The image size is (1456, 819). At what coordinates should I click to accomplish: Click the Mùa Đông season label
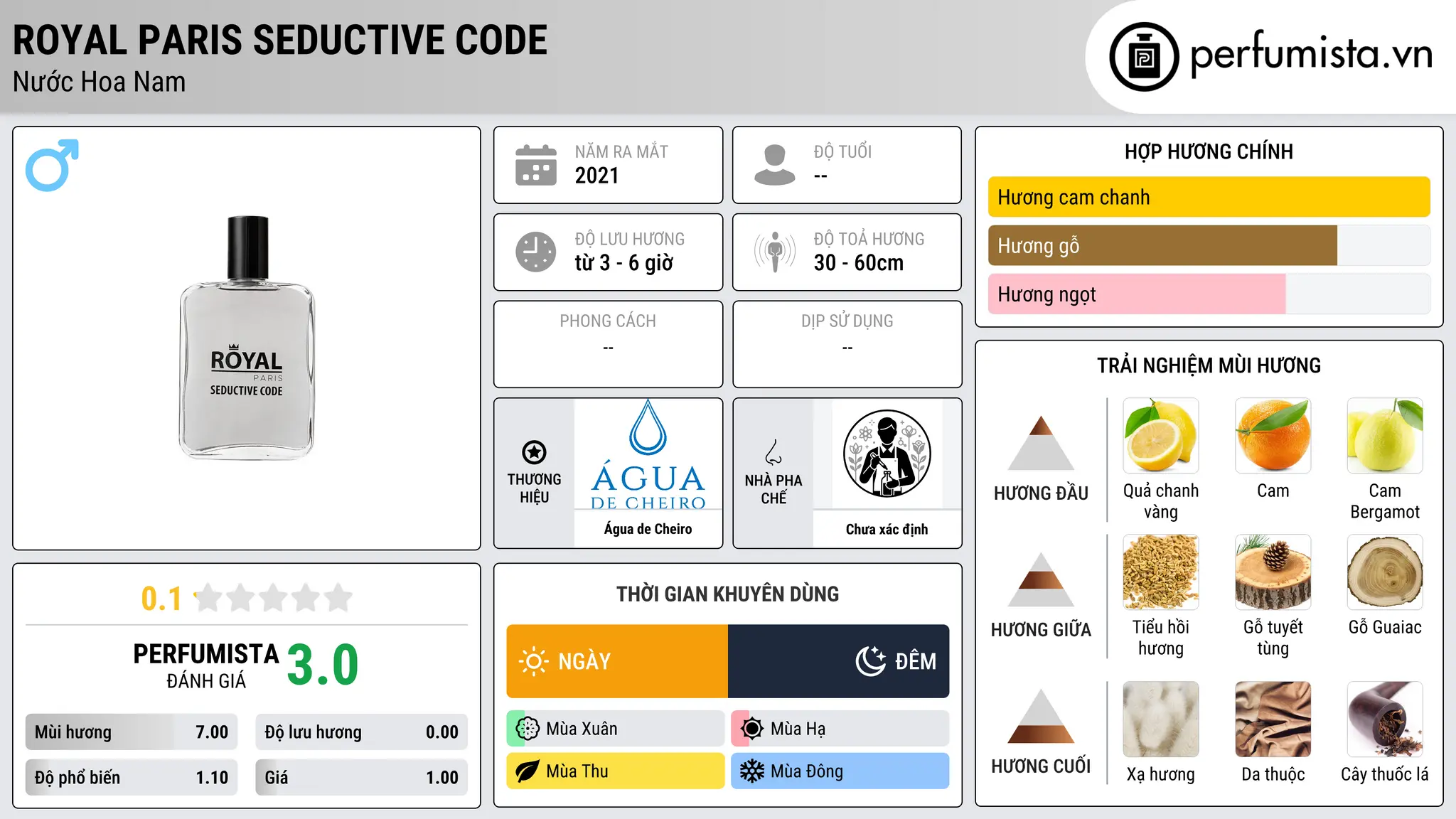tap(807, 771)
